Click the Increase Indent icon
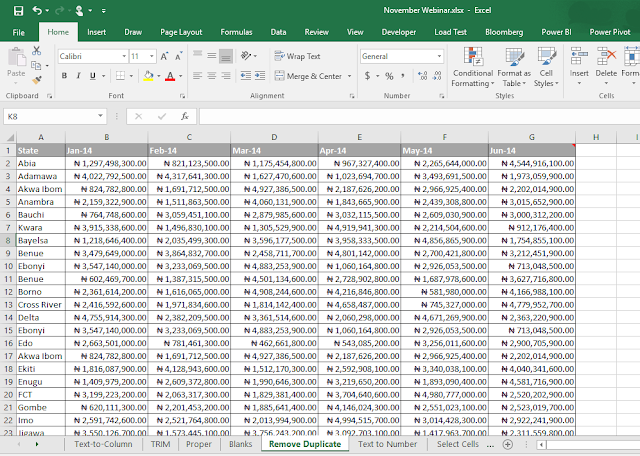 coord(260,76)
